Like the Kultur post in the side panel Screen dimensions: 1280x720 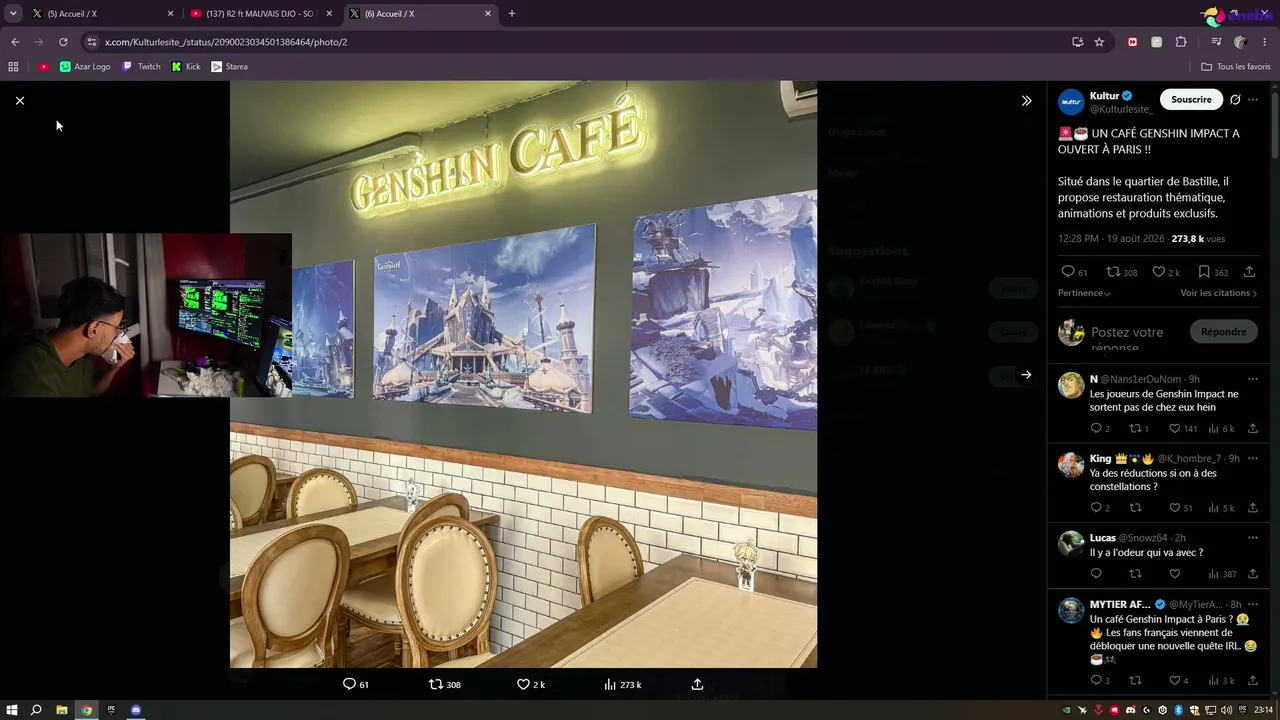pyautogui.click(x=1159, y=272)
